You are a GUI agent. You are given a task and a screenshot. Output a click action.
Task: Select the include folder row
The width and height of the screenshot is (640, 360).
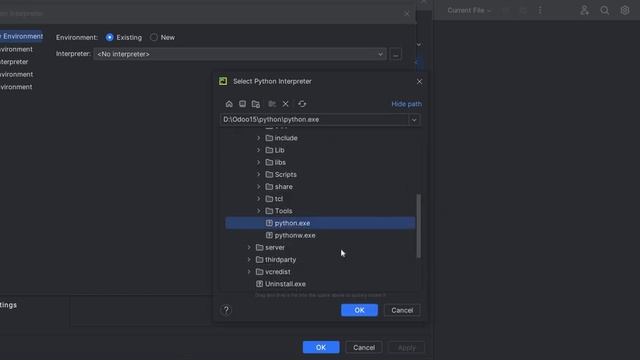[x=320, y=138]
